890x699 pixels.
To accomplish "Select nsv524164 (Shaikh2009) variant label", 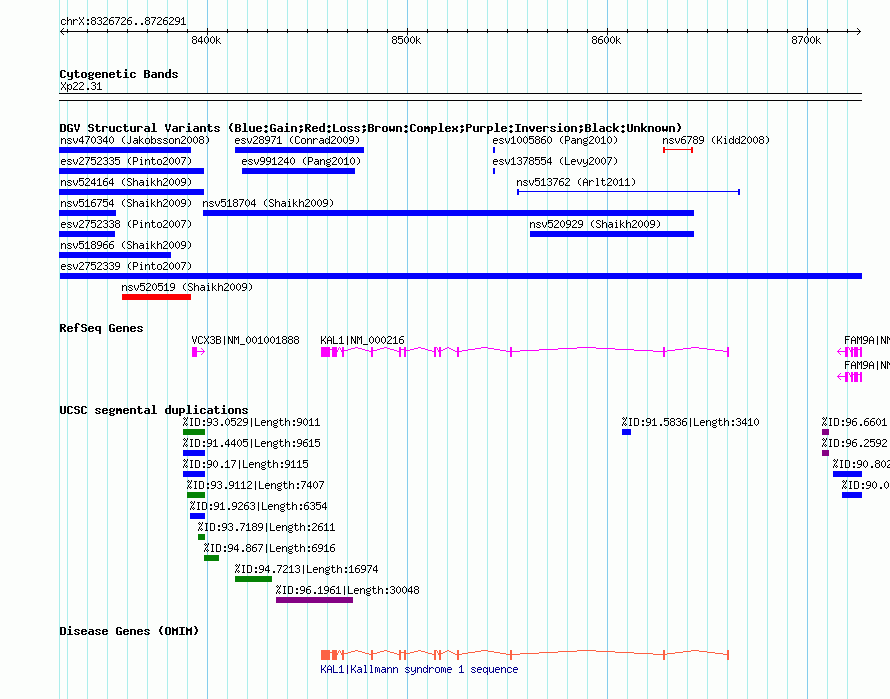I will click(126, 182).
